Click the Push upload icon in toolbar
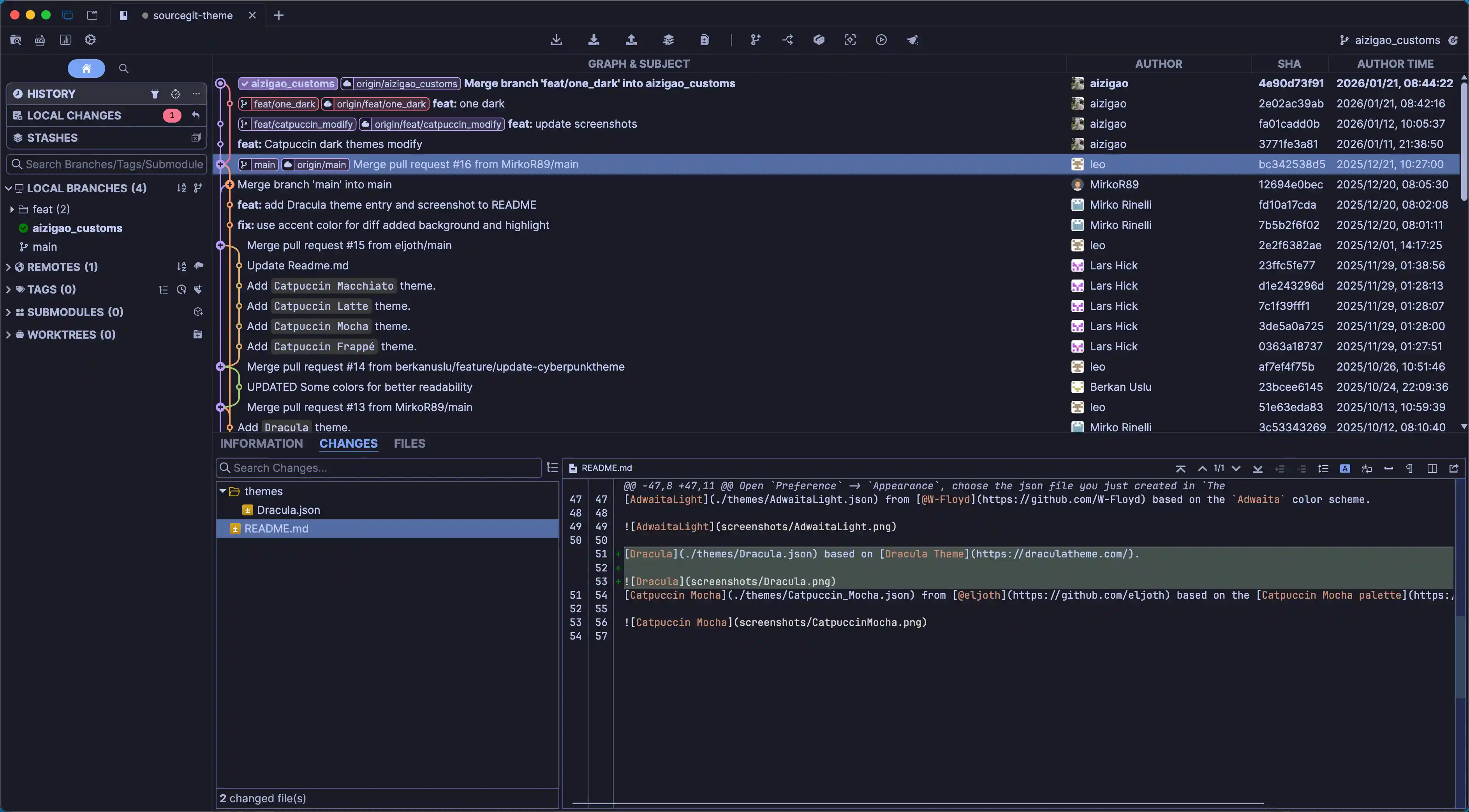The image size is (1469, 812). [x=631, y=40]
